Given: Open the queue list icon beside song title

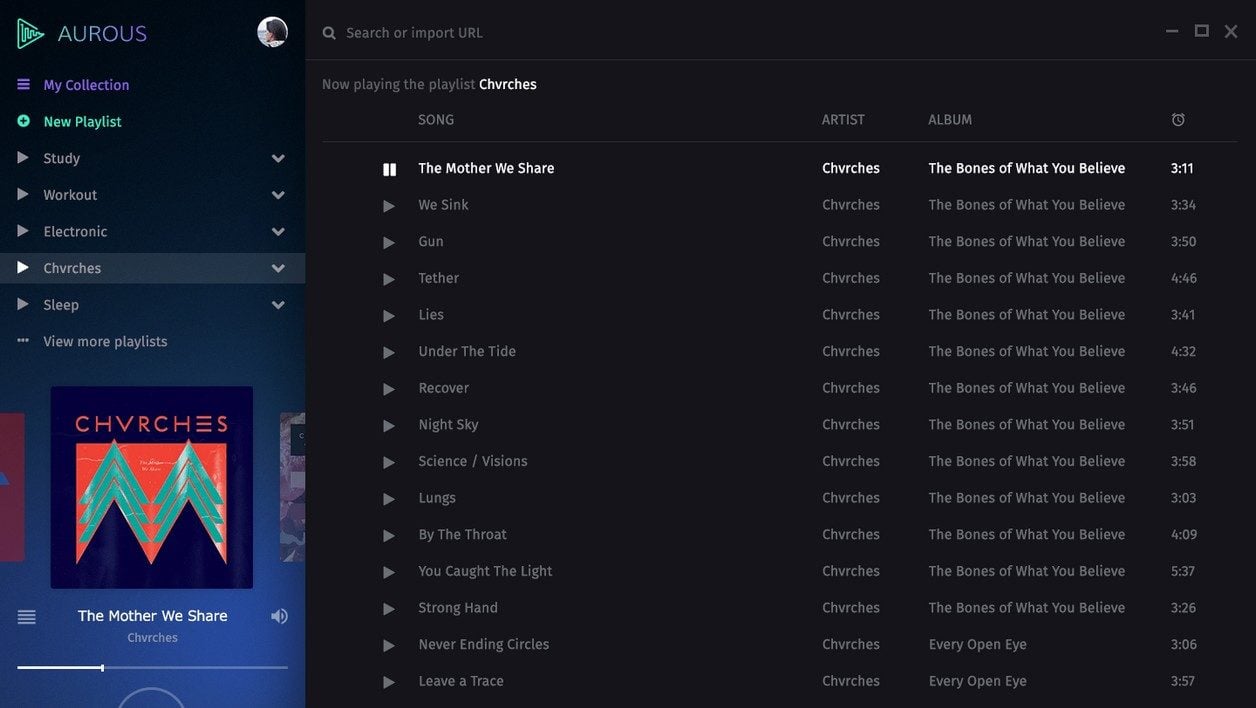Looking at the screenshot, I should coord(27,617).
